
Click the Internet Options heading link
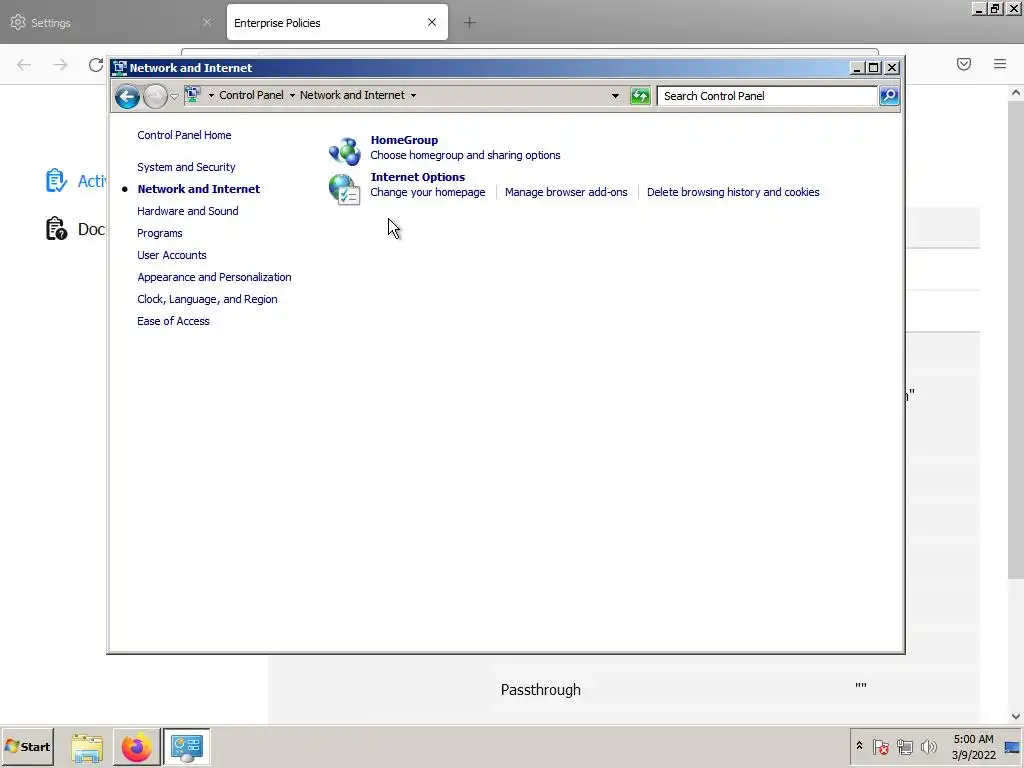coord(417,177)
